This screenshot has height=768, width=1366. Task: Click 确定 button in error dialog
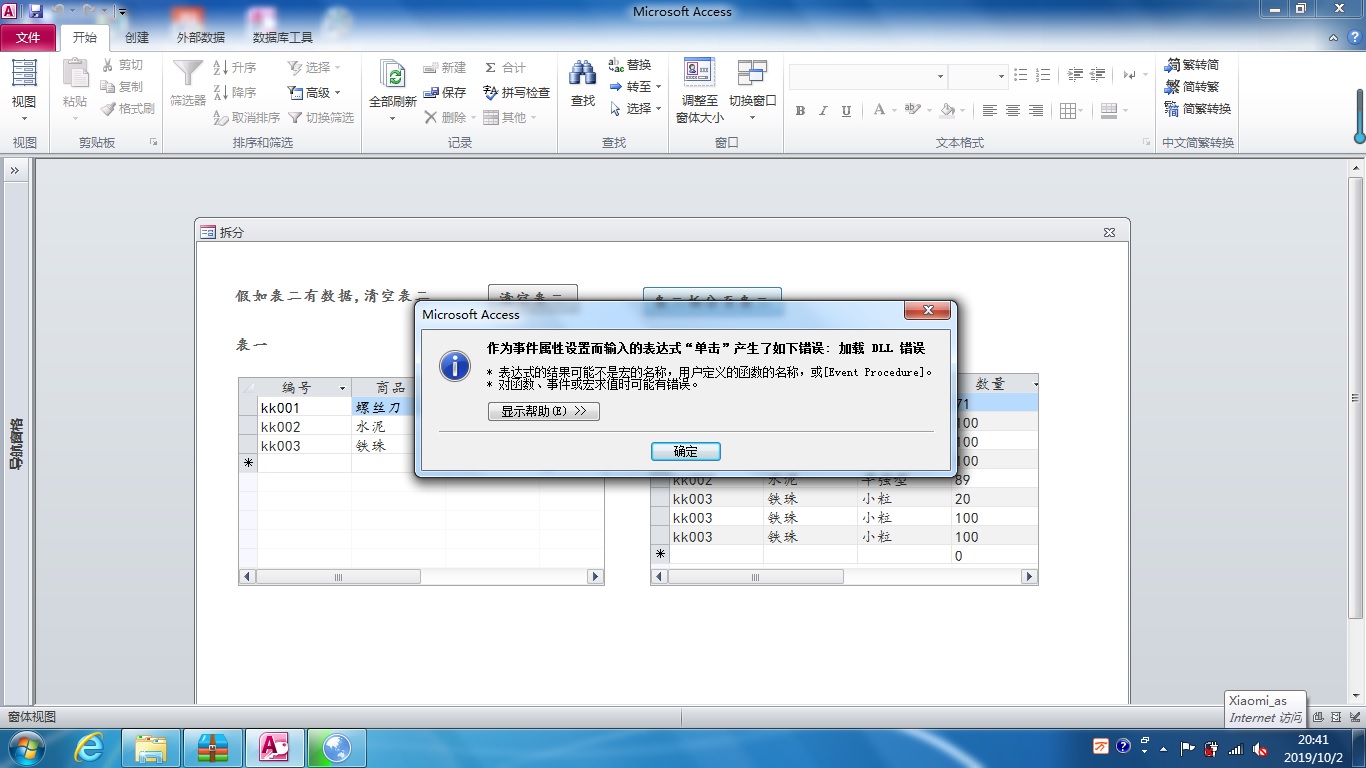[686, 452]
